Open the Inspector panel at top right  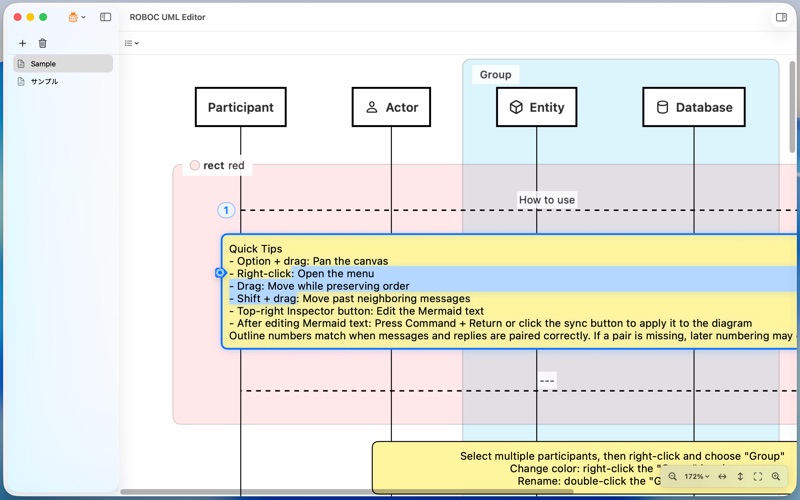click(781, 17)
